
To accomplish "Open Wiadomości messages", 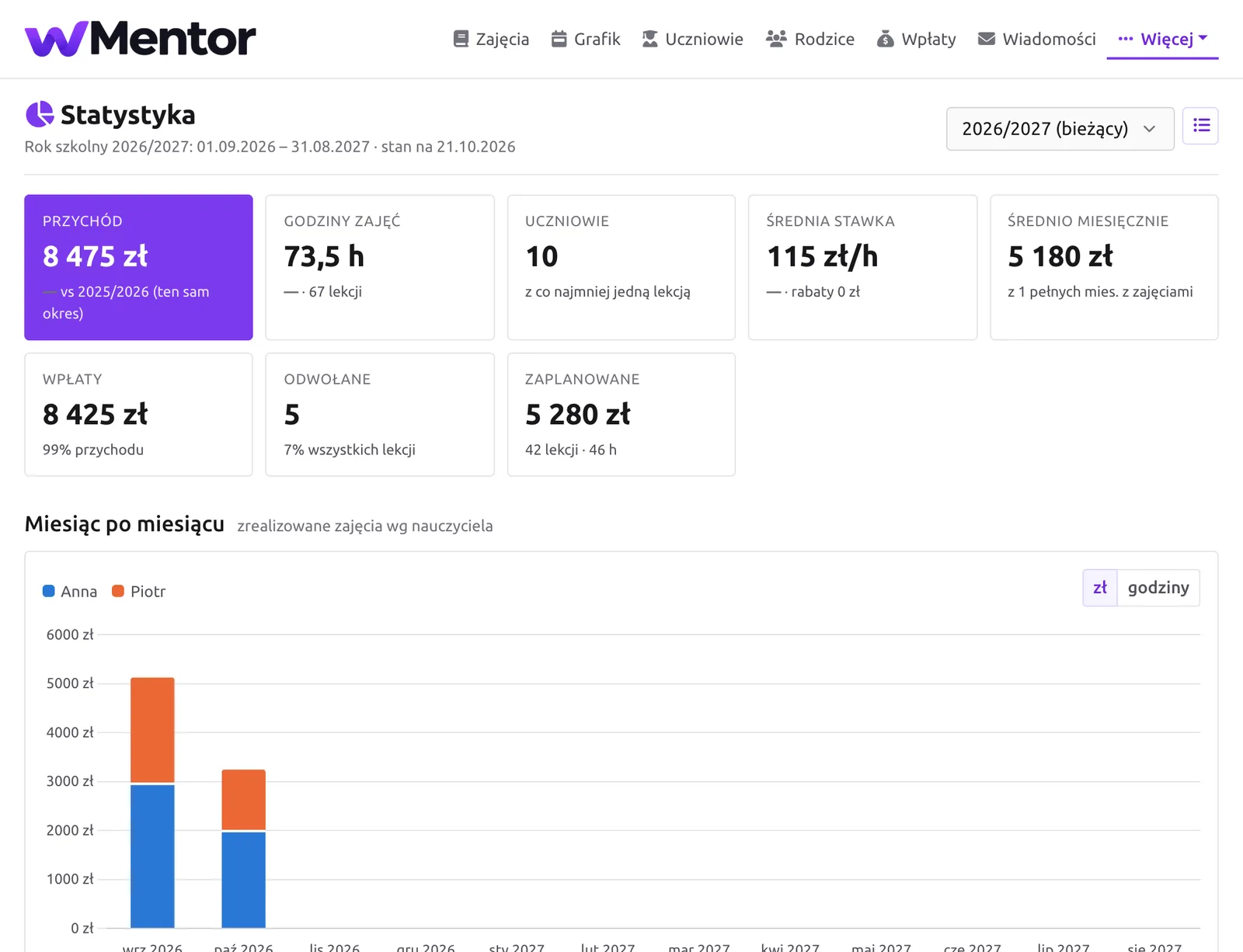I will 1036,39.
